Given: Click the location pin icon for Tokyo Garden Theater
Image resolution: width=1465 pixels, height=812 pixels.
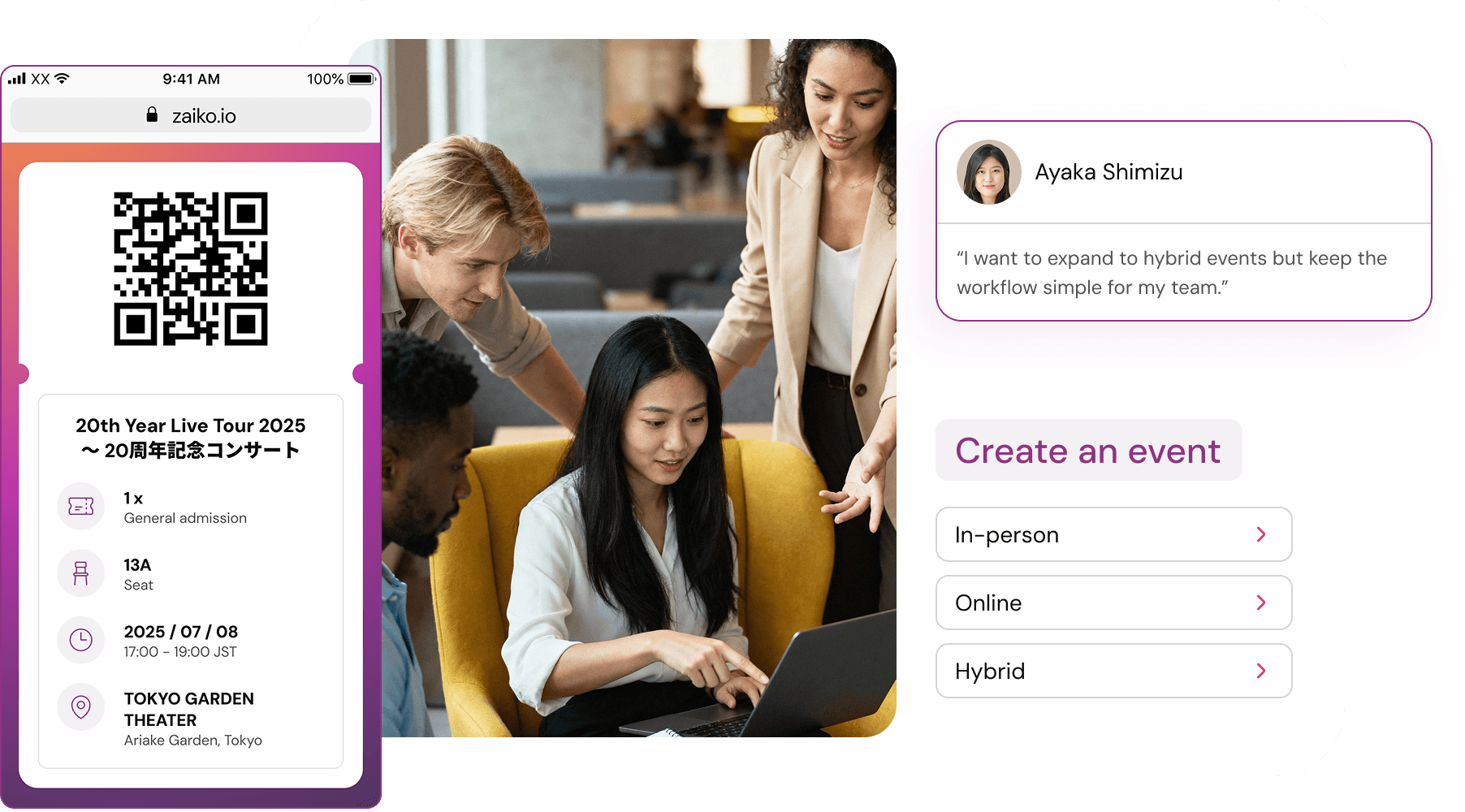Looking at the screenshot, I should tap(81, 706).
